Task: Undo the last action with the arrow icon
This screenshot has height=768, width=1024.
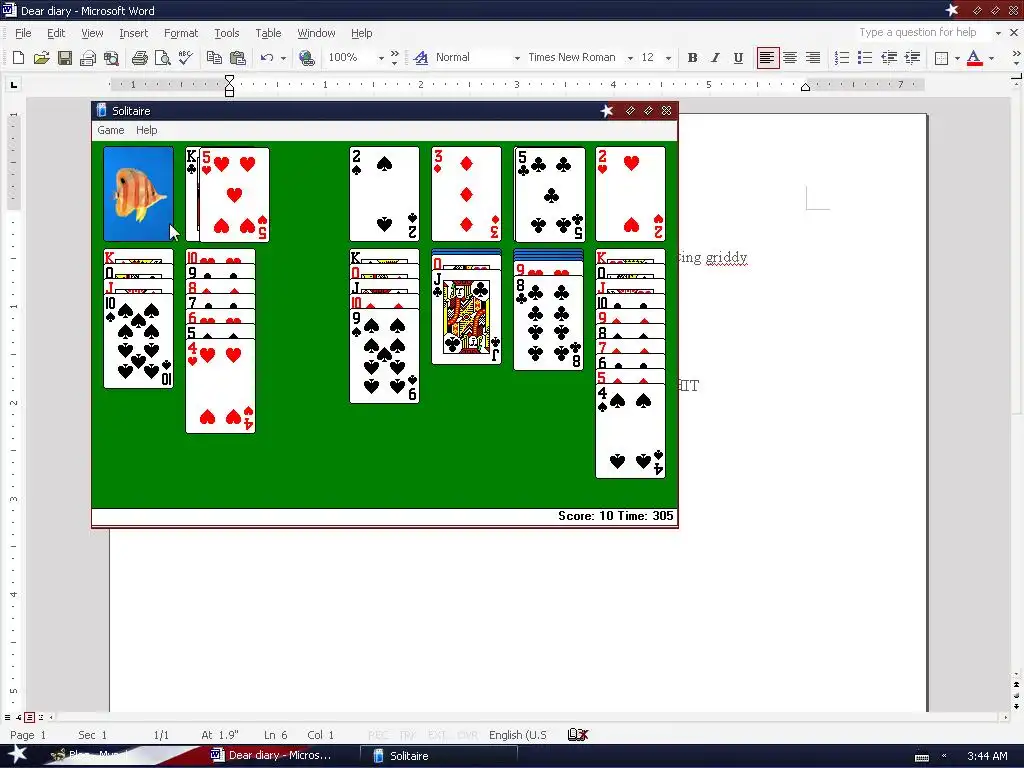Action: pos(266,58)
